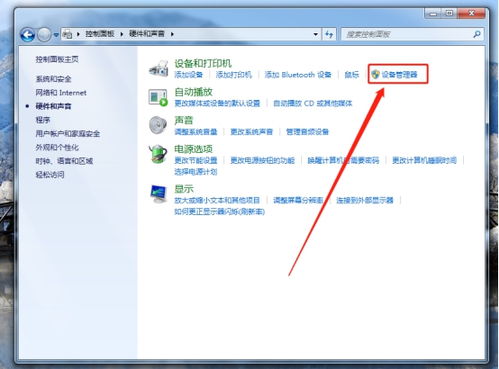Image resolution: width=499 pixels, height=369 pixels.
Task: Click 放大或缩小文本和其他项目 link
Action: pos(217,200)
